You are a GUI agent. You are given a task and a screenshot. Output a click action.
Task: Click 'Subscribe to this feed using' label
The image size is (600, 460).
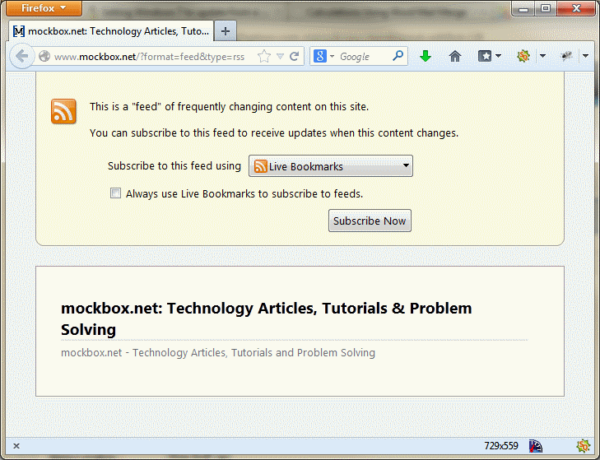coord(174,166)
